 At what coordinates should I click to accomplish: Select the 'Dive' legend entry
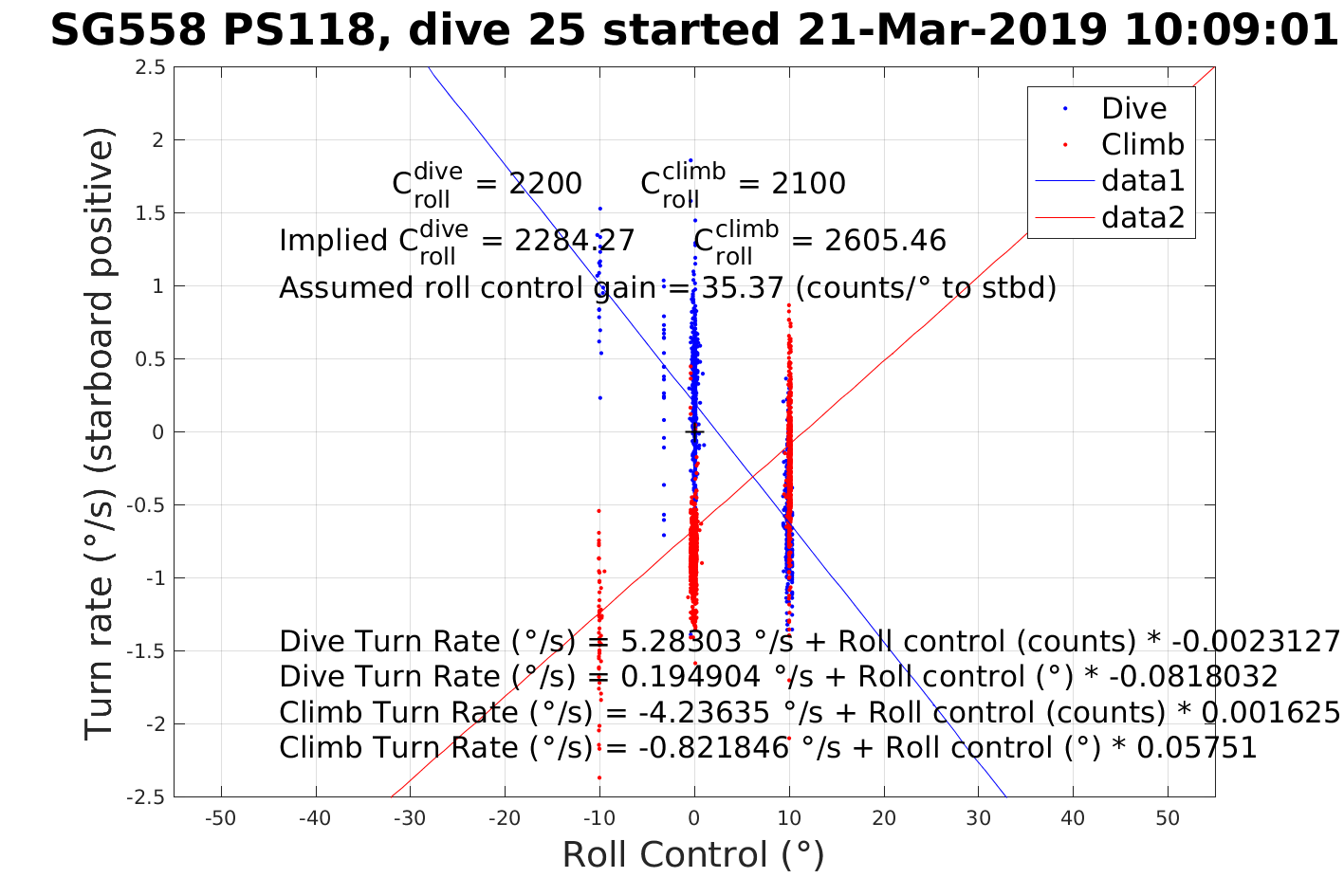tap(1133, 108)
